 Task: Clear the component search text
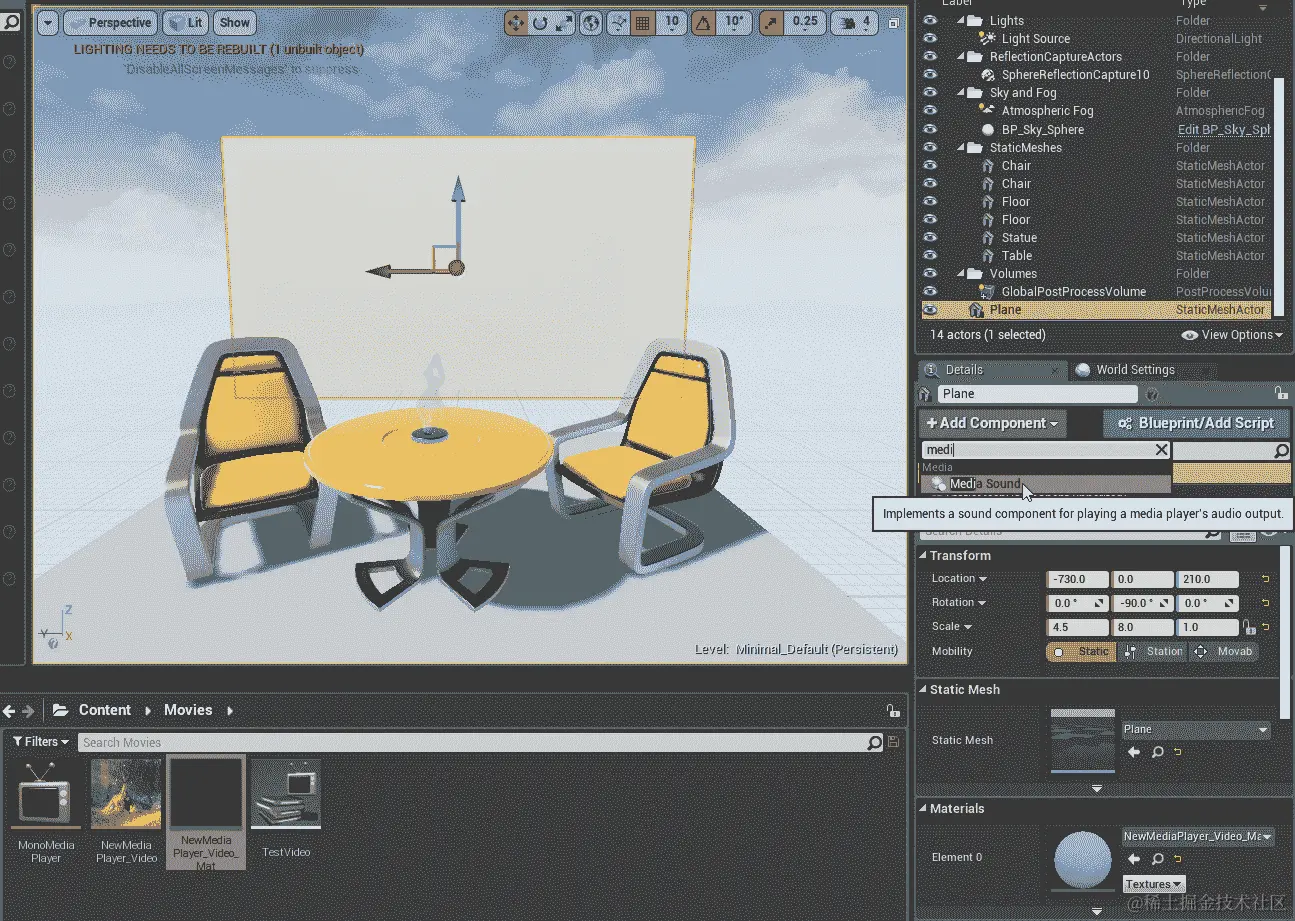tap(1161, 450)
